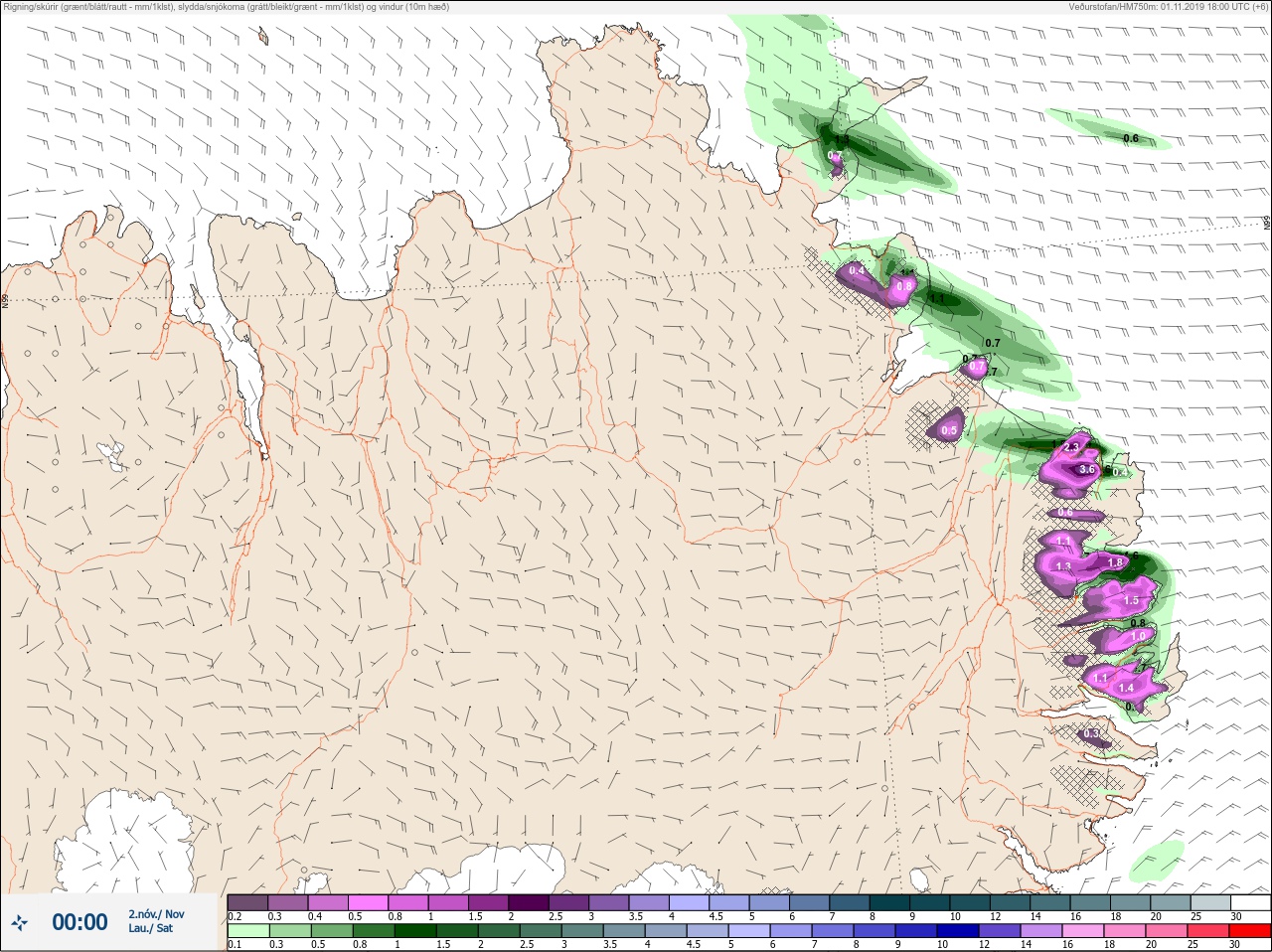
Task: Click the 3.6 precipitation value on map
Action: (x=1086, y=470)
